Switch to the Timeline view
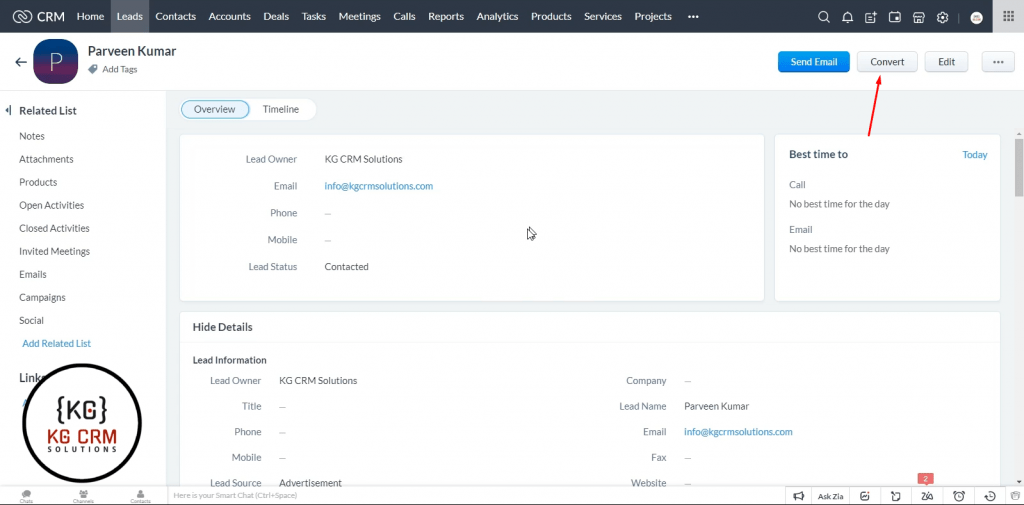1024x505 pixels. (x=281, y=109)
